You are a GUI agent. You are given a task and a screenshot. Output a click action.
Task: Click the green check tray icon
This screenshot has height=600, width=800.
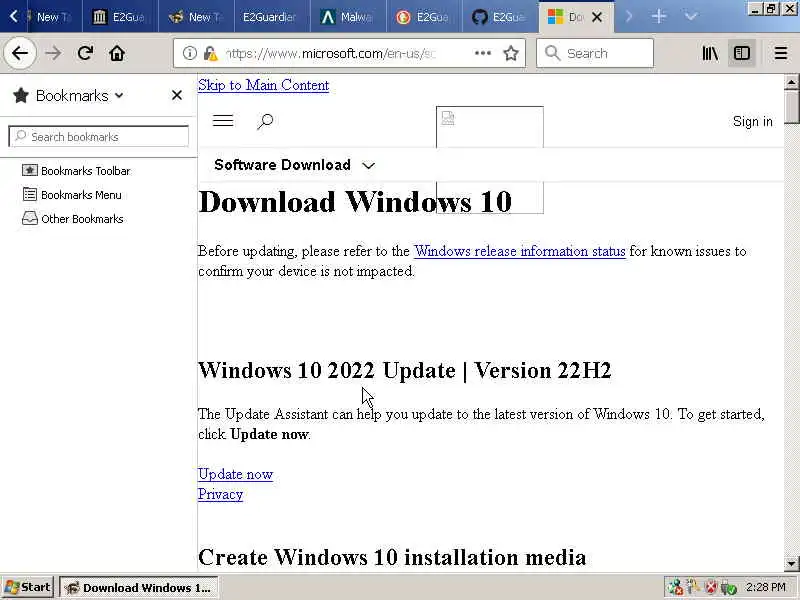(x=729, y=588)
